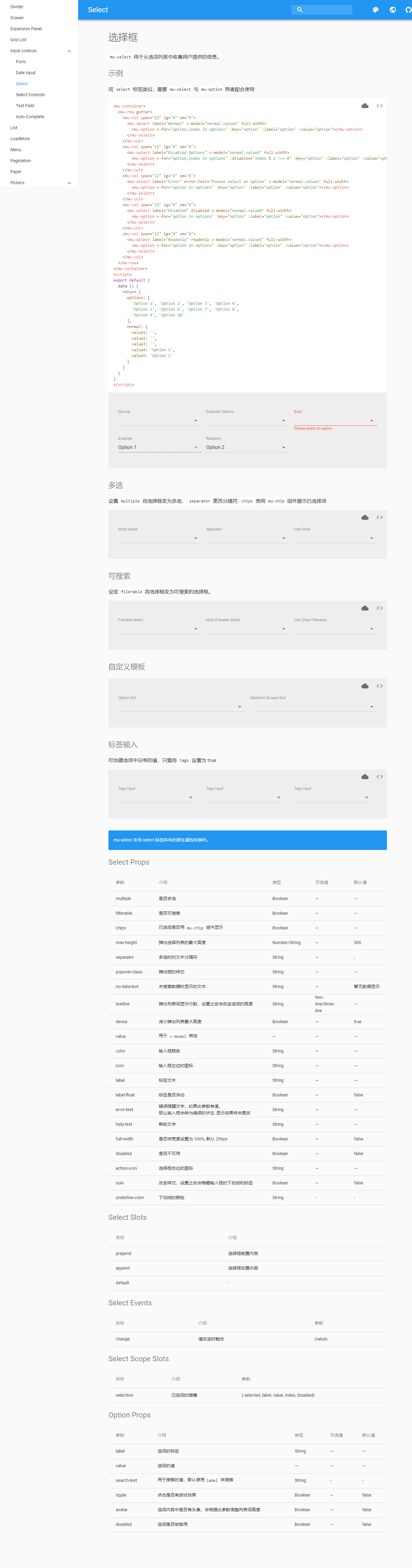Click the 'selection' row in Select Scope Slots
This screenshot has height=1568, width=412.
[x=248, y=1395]
